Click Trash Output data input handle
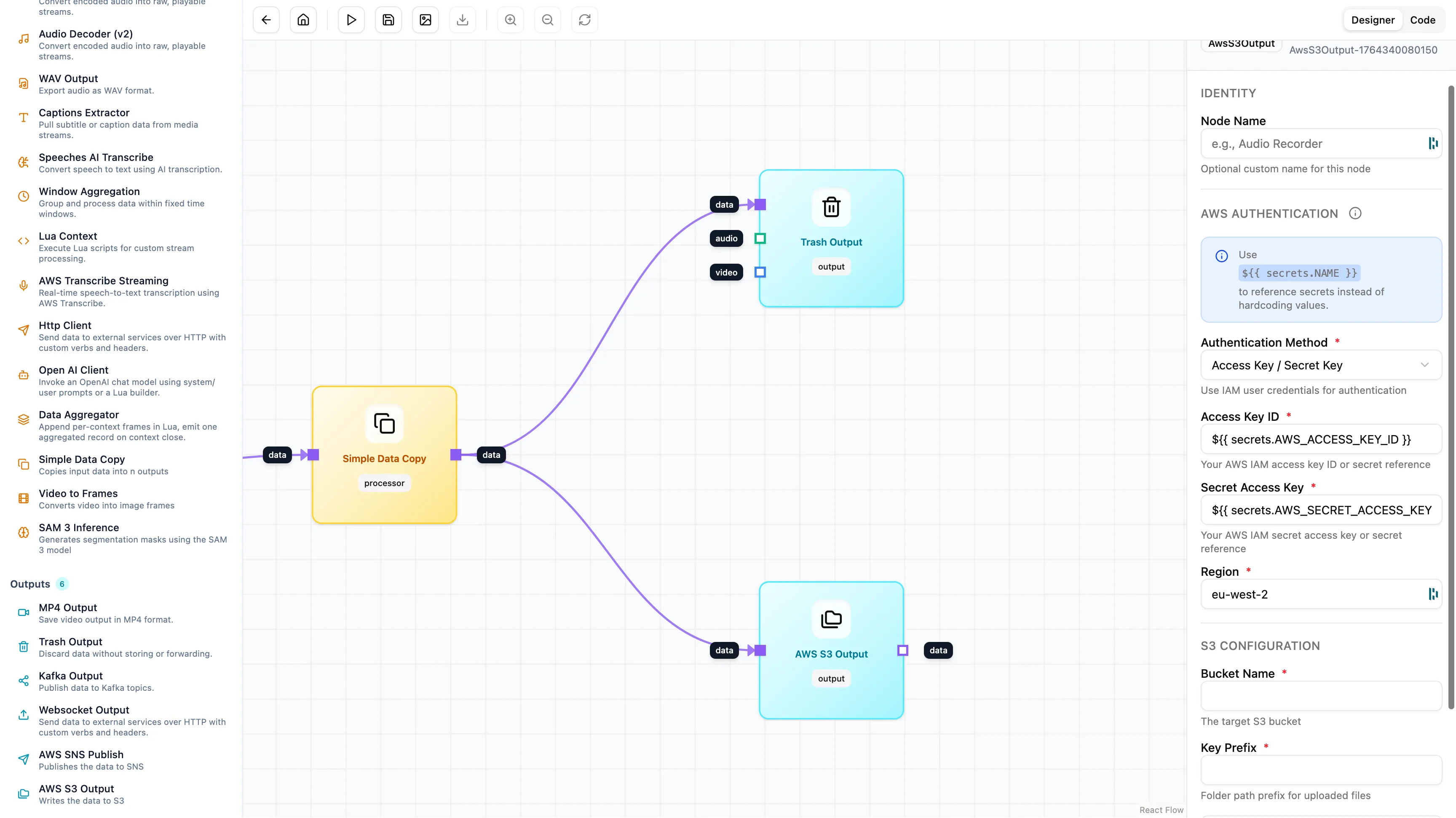Image resolution: width=1456 pixels, height=818 pixels. pos(760,205)
